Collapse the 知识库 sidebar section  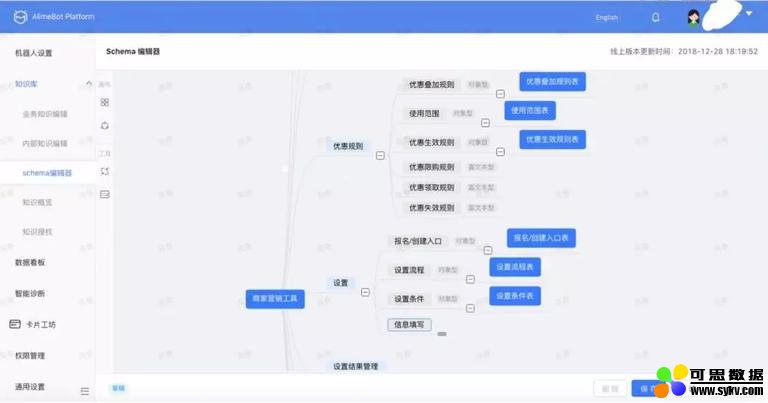(88, 83)
